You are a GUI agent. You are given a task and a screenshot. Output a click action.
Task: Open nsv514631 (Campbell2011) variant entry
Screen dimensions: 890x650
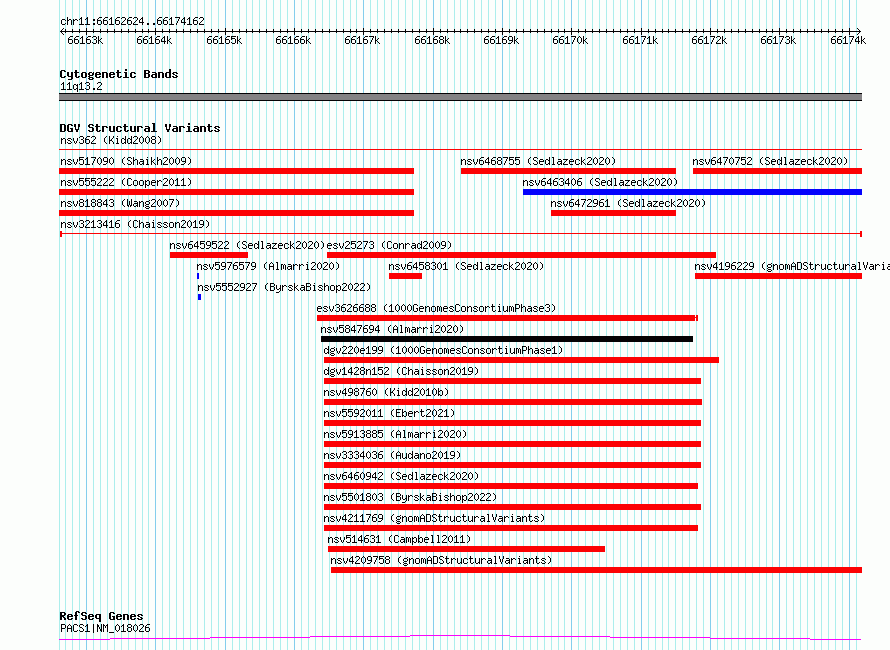[399, 539]
